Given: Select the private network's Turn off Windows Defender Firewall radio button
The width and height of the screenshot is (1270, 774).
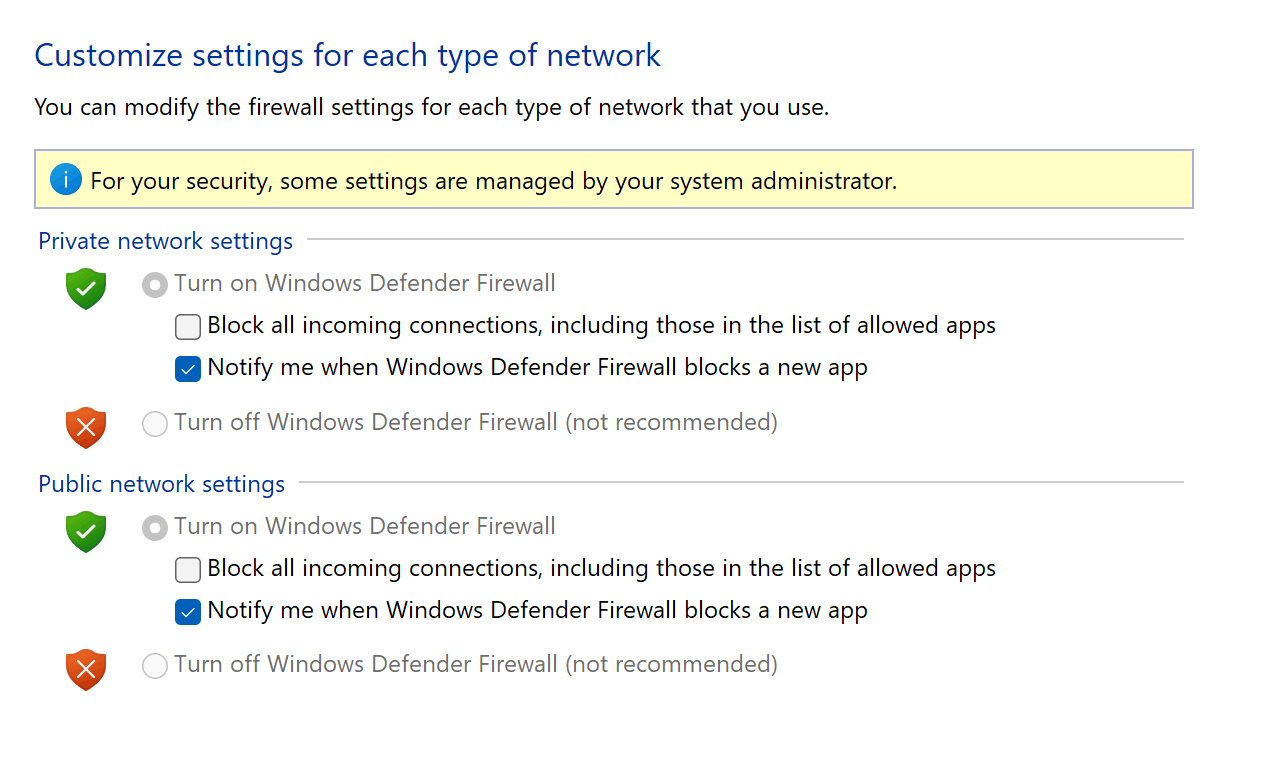Looking at the screenshot, I should point(155,424).
